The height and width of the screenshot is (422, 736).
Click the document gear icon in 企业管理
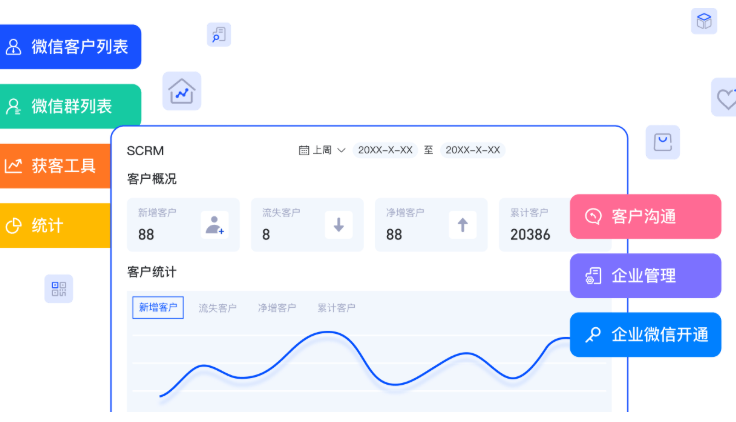click(593, 276)
